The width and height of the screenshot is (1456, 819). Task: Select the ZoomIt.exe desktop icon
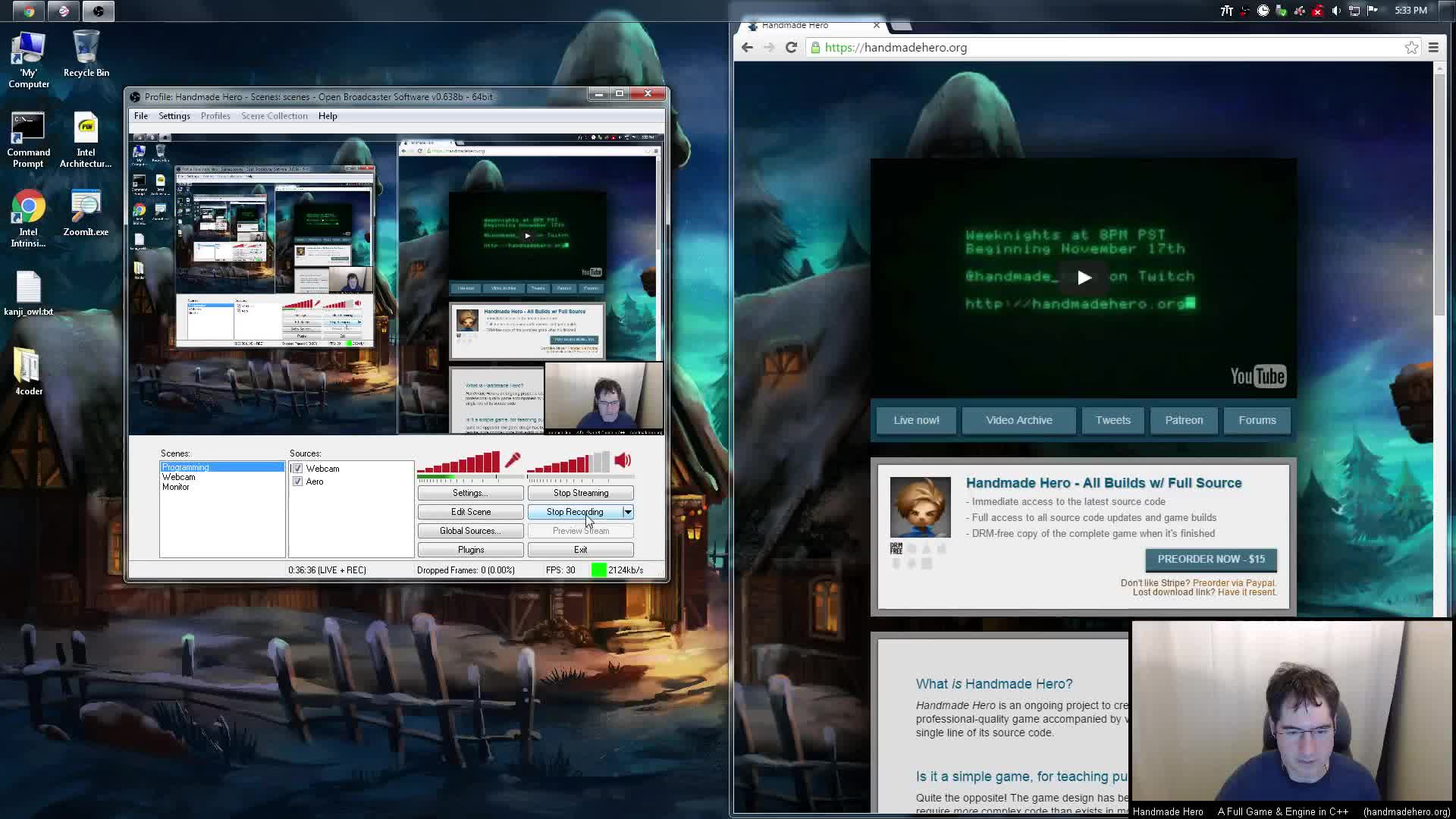point(86,214)
